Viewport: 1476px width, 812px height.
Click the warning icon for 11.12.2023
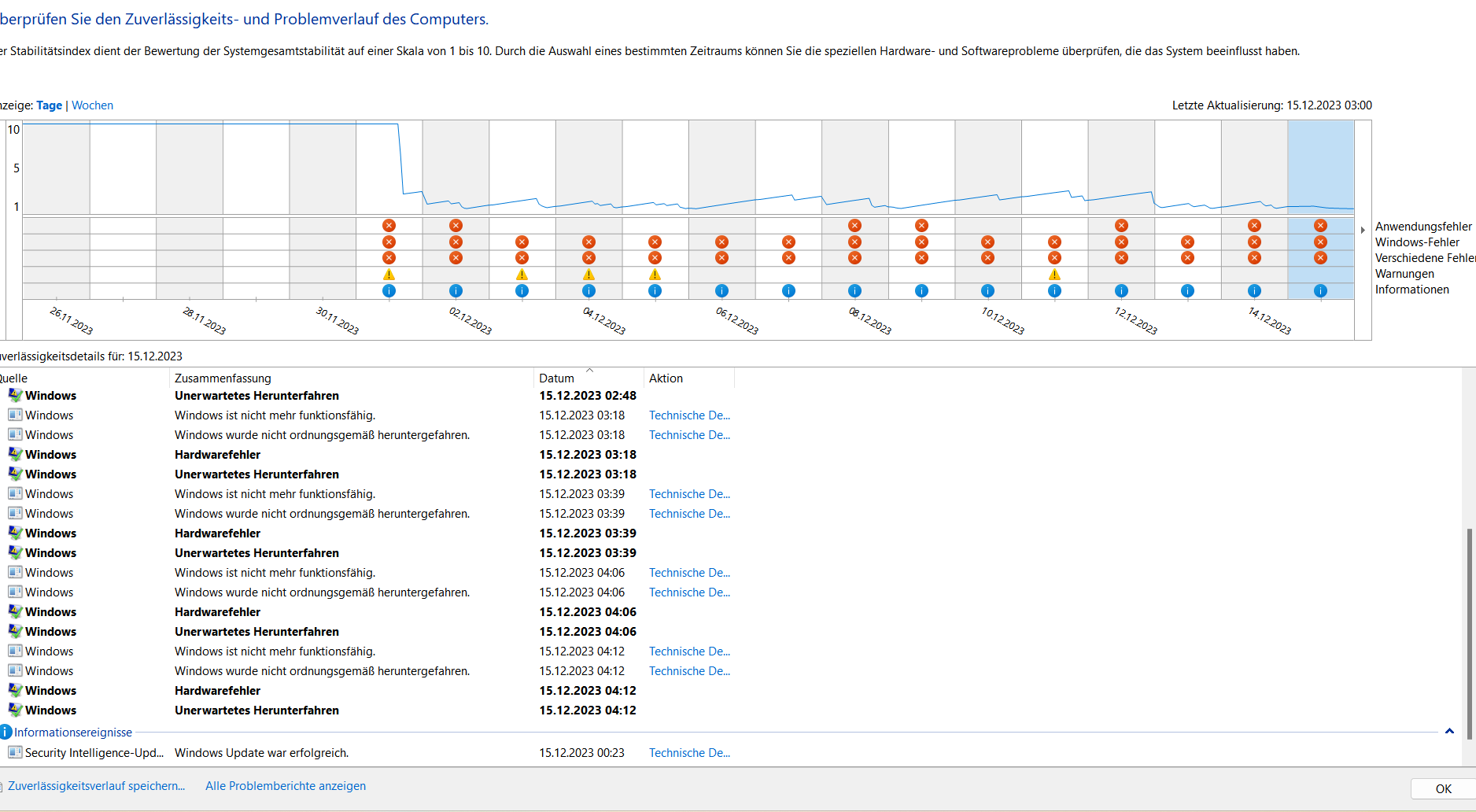pyautogui.click(x=1054, y=275)
